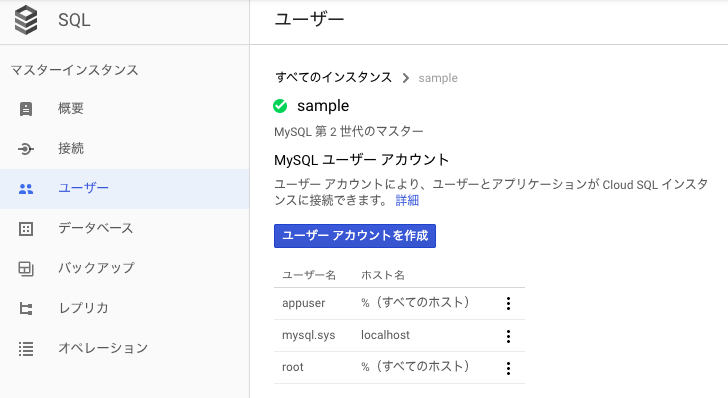The image size is (728, 398).
Task: Click the MySQL 第 2 世代のマスター subtitle
Action: [x=349, y=132]
